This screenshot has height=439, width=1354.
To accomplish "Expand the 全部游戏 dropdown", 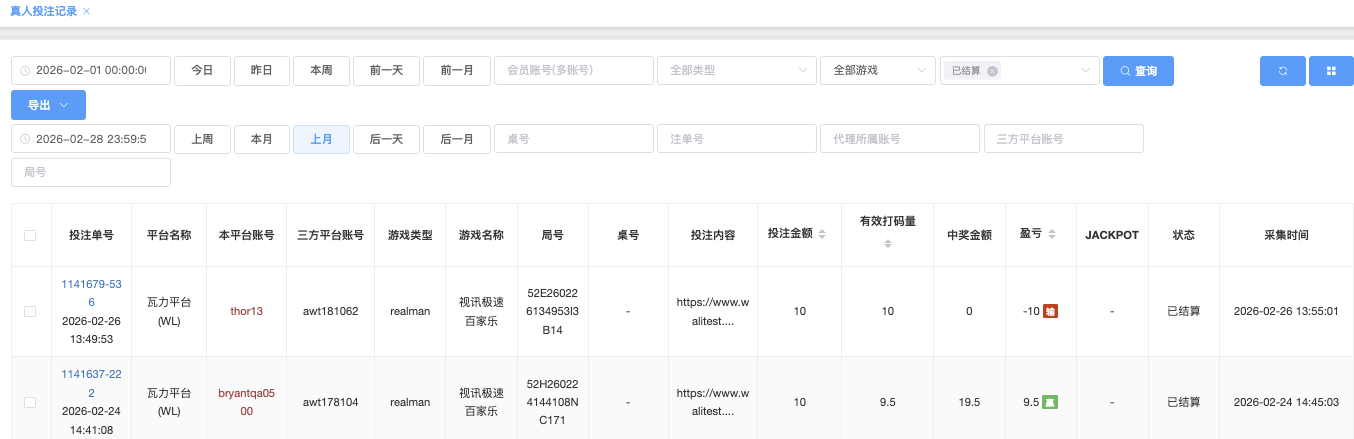I will pos(876,71).
